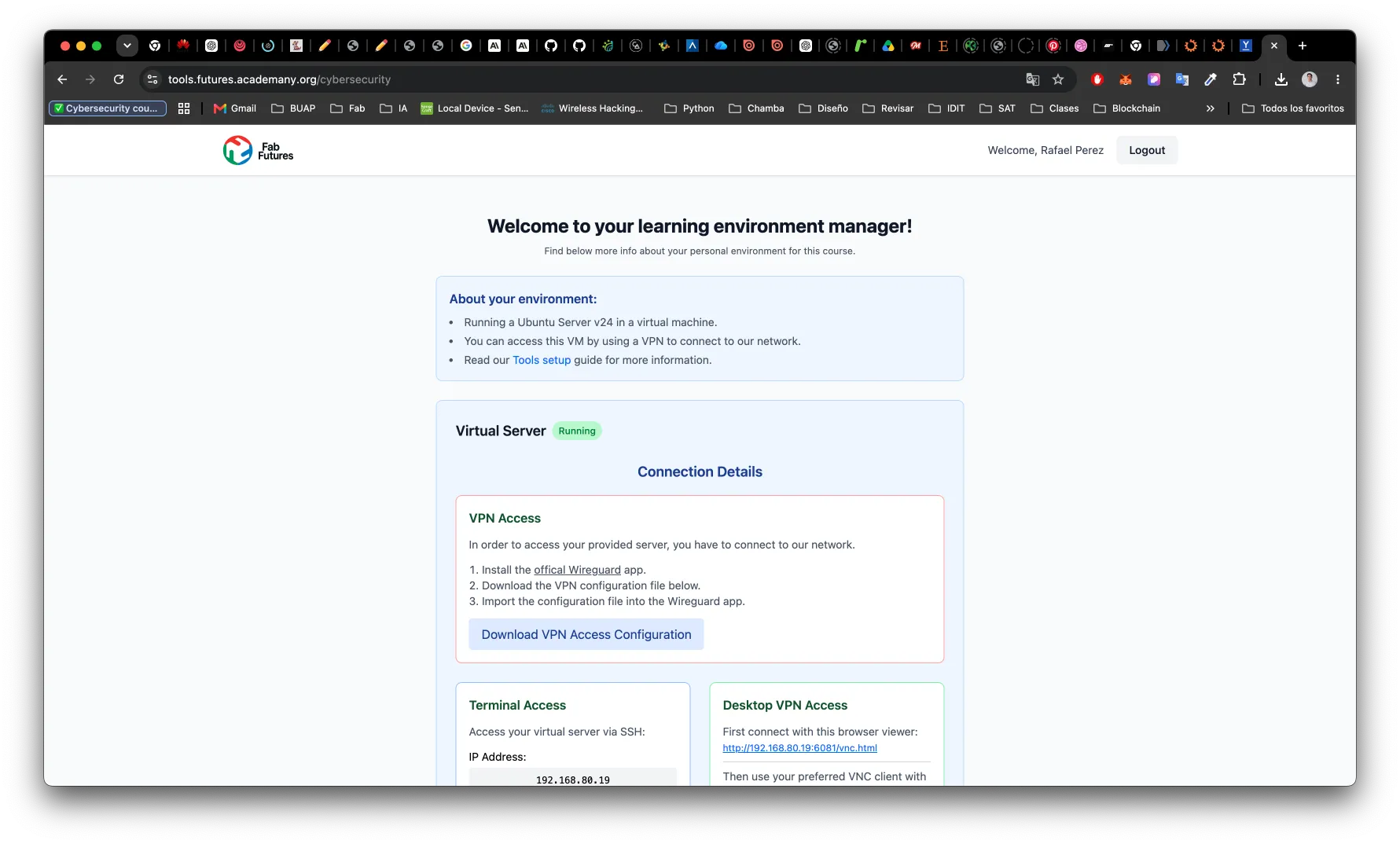The width and height of the screenshot is (1400, 844).
Task: Open the Revisar bookmarks folder
Action: (887, 108)
